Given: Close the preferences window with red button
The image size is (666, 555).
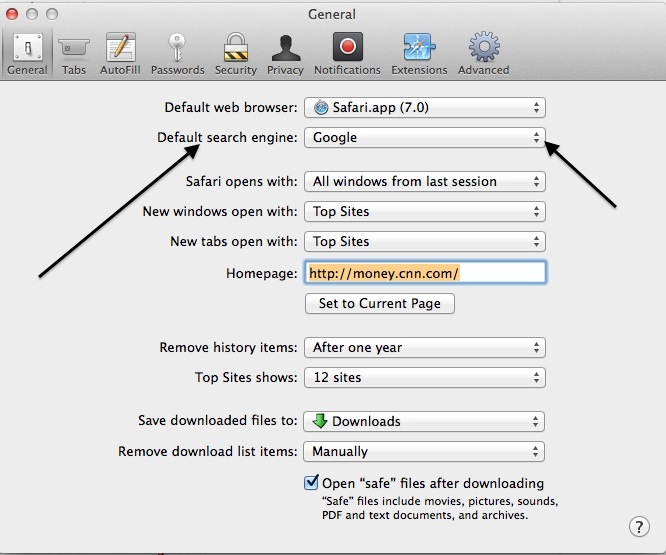Looking at the screenshot, I should [x=12, y=14].
